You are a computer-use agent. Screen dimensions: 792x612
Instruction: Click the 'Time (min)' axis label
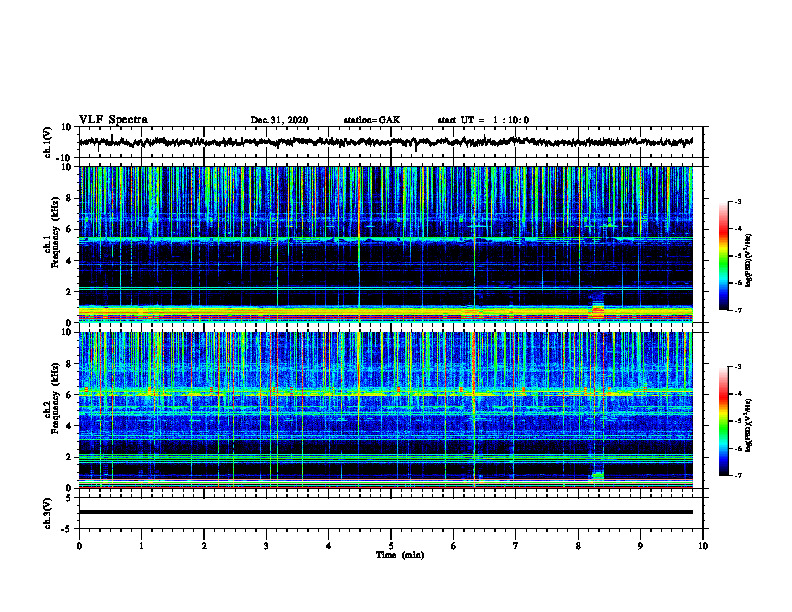pyautogui.click(x=400, y=555)
